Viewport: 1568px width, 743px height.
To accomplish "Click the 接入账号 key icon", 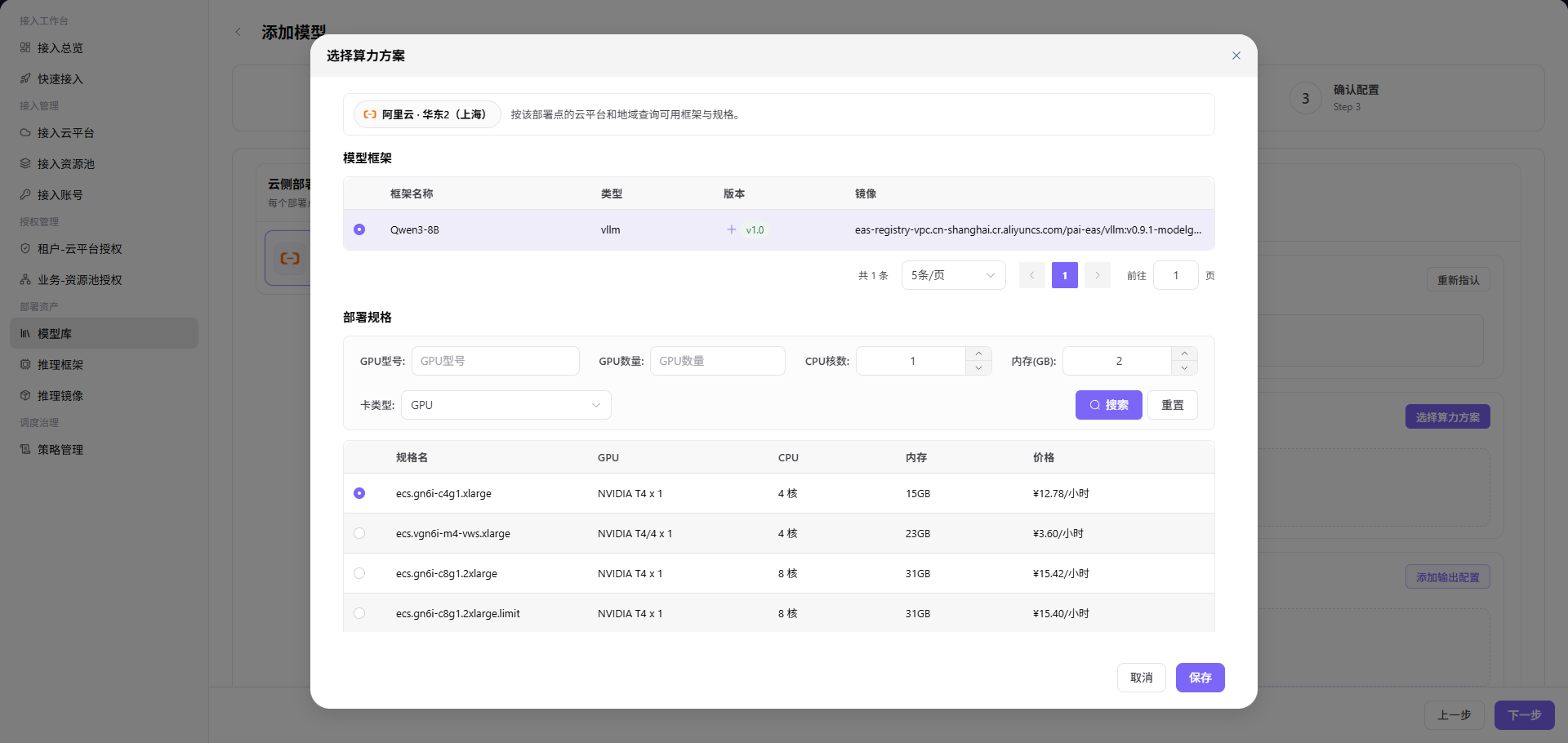I will tap(25, 194).
